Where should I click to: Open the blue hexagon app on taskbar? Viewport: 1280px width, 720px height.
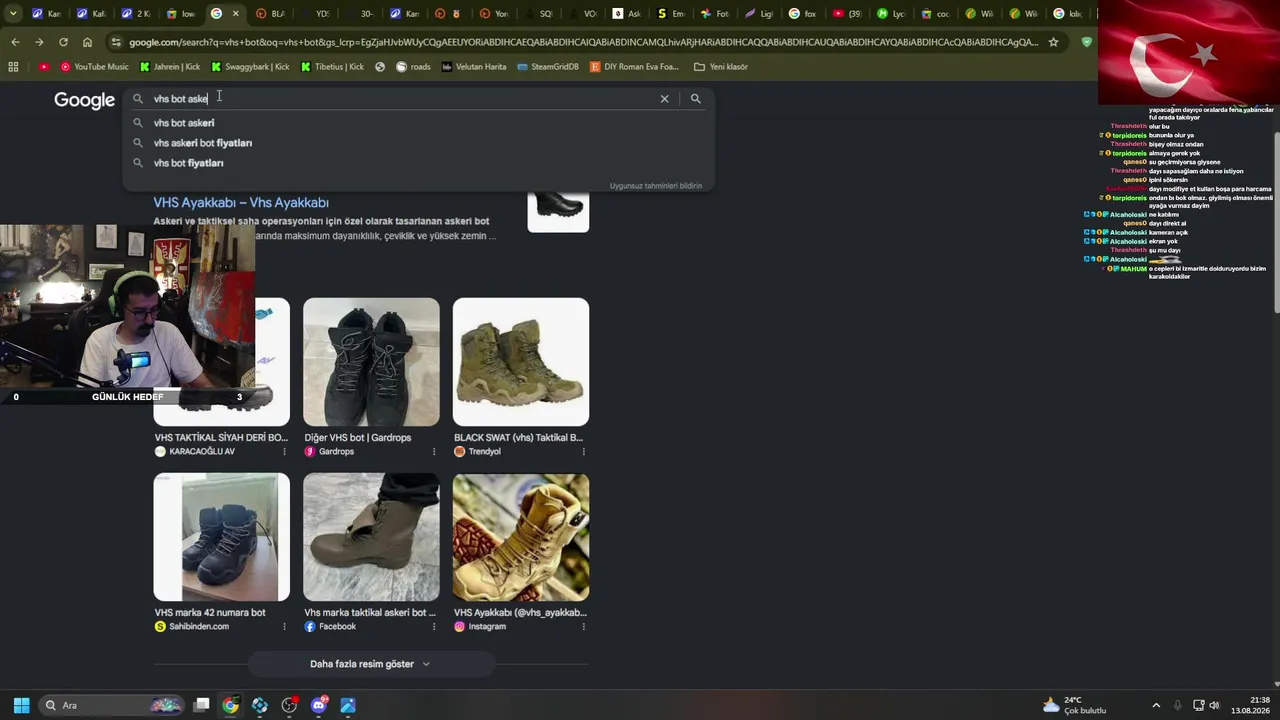[260, 705]
